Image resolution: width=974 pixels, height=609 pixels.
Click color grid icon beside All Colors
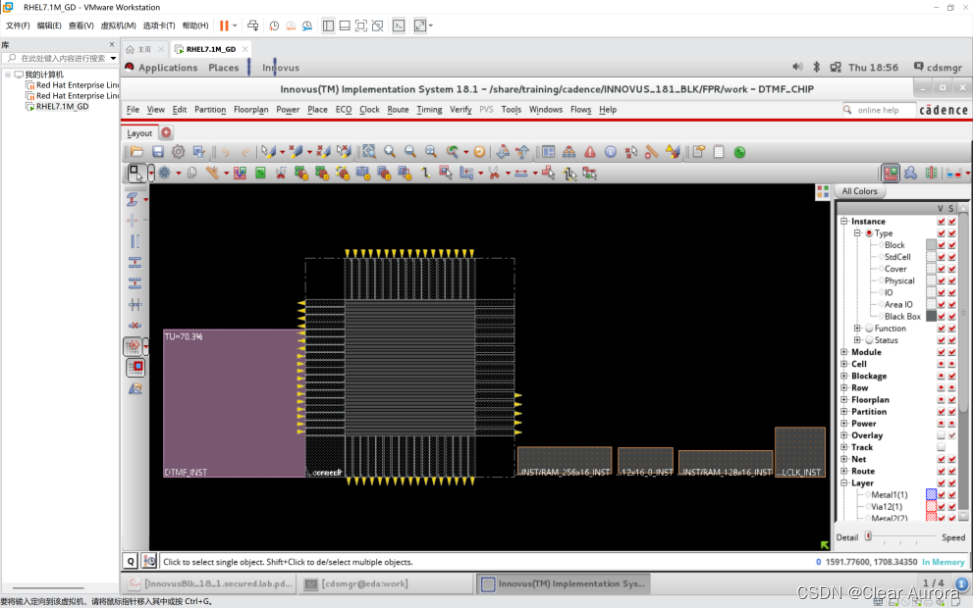(822, 192)
